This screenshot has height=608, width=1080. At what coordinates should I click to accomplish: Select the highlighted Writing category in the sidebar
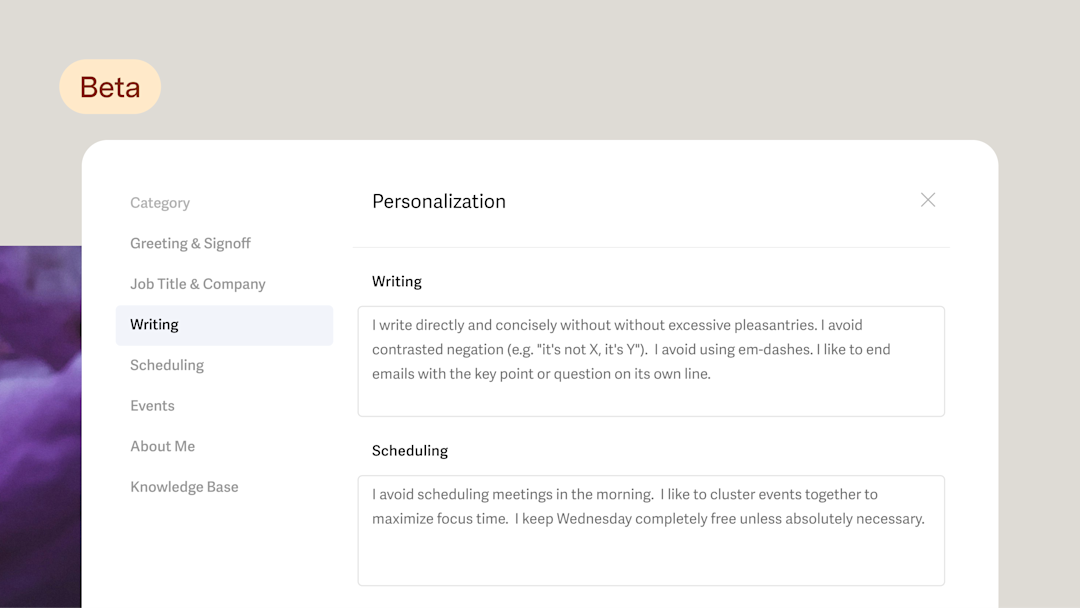(x=225, y=325)
